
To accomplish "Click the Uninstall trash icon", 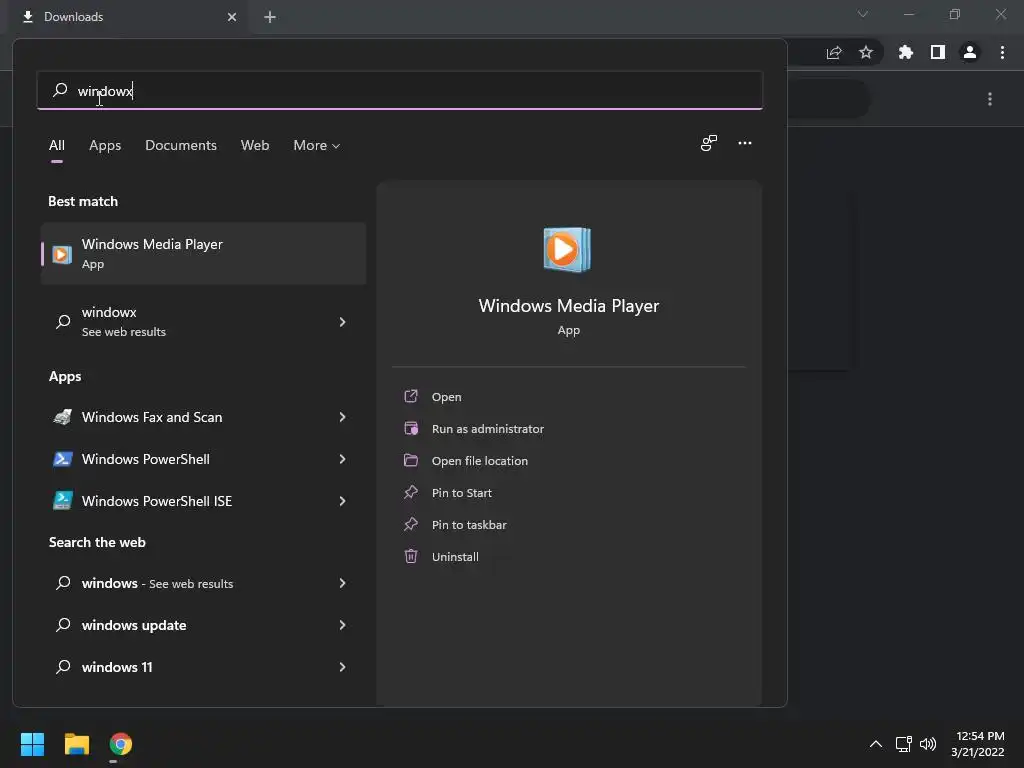I will 411,556.
